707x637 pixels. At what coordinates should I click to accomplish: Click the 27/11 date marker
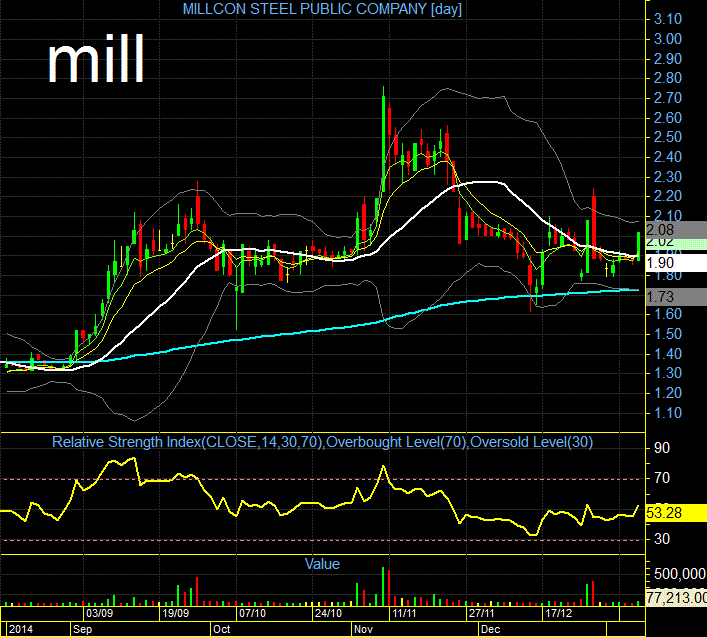coord(481,613)
